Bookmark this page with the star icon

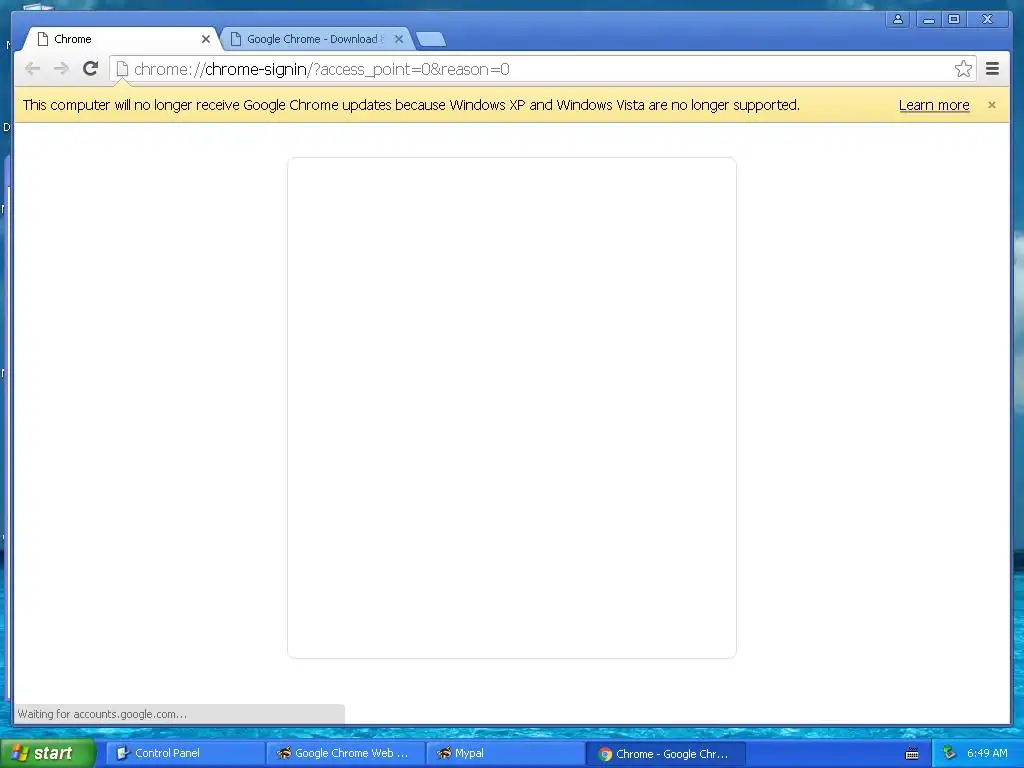pyautogui.click(x=963, y=69)
